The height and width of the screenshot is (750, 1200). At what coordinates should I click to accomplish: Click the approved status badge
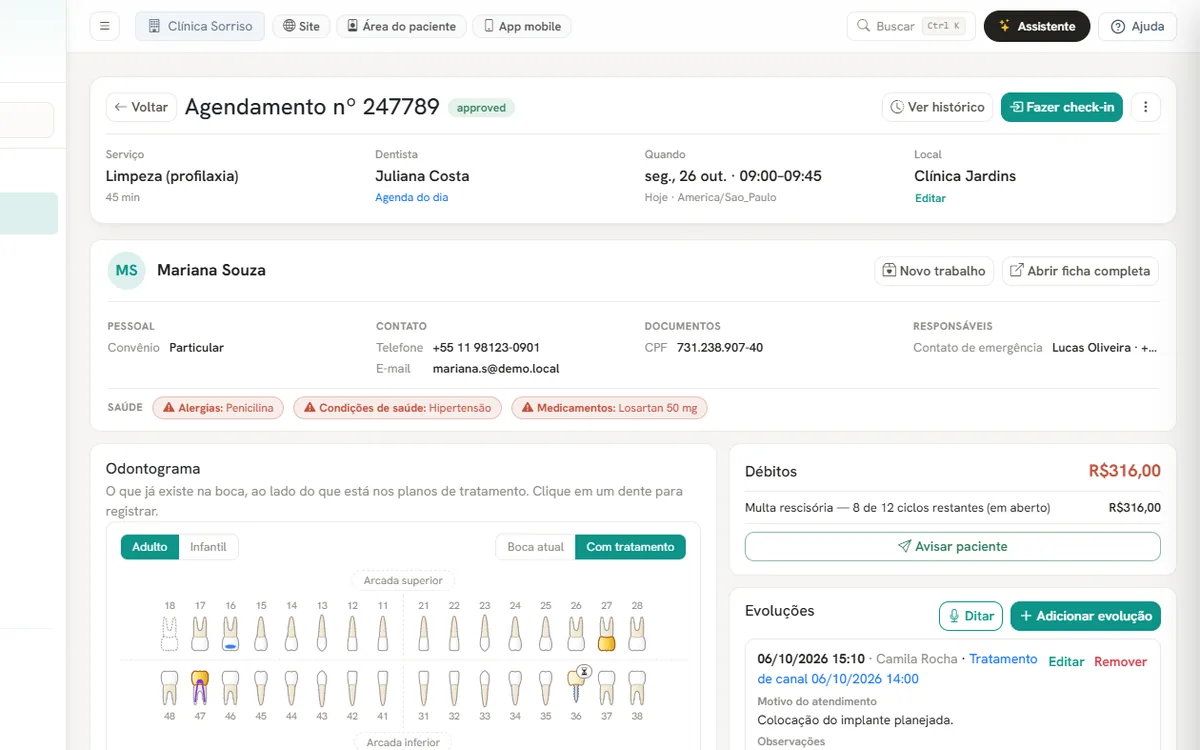coord(481,108)
